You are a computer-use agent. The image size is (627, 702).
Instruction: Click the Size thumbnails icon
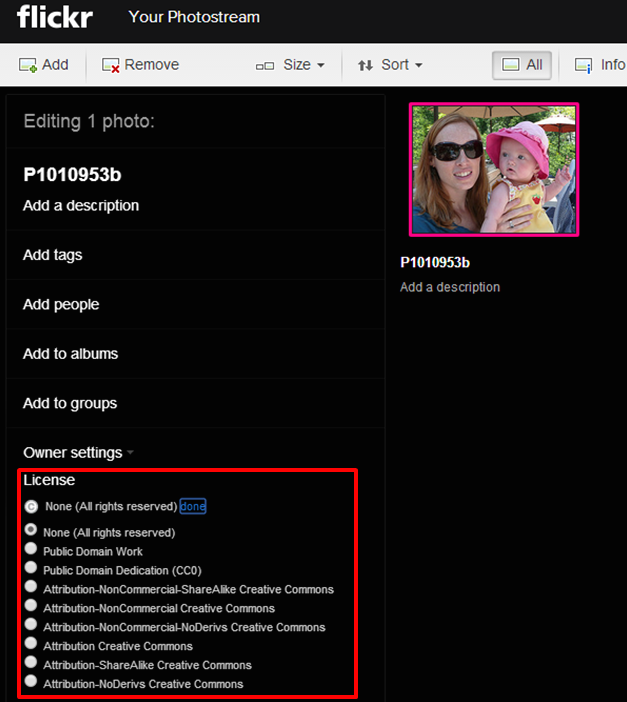click(x=265, y=66)
